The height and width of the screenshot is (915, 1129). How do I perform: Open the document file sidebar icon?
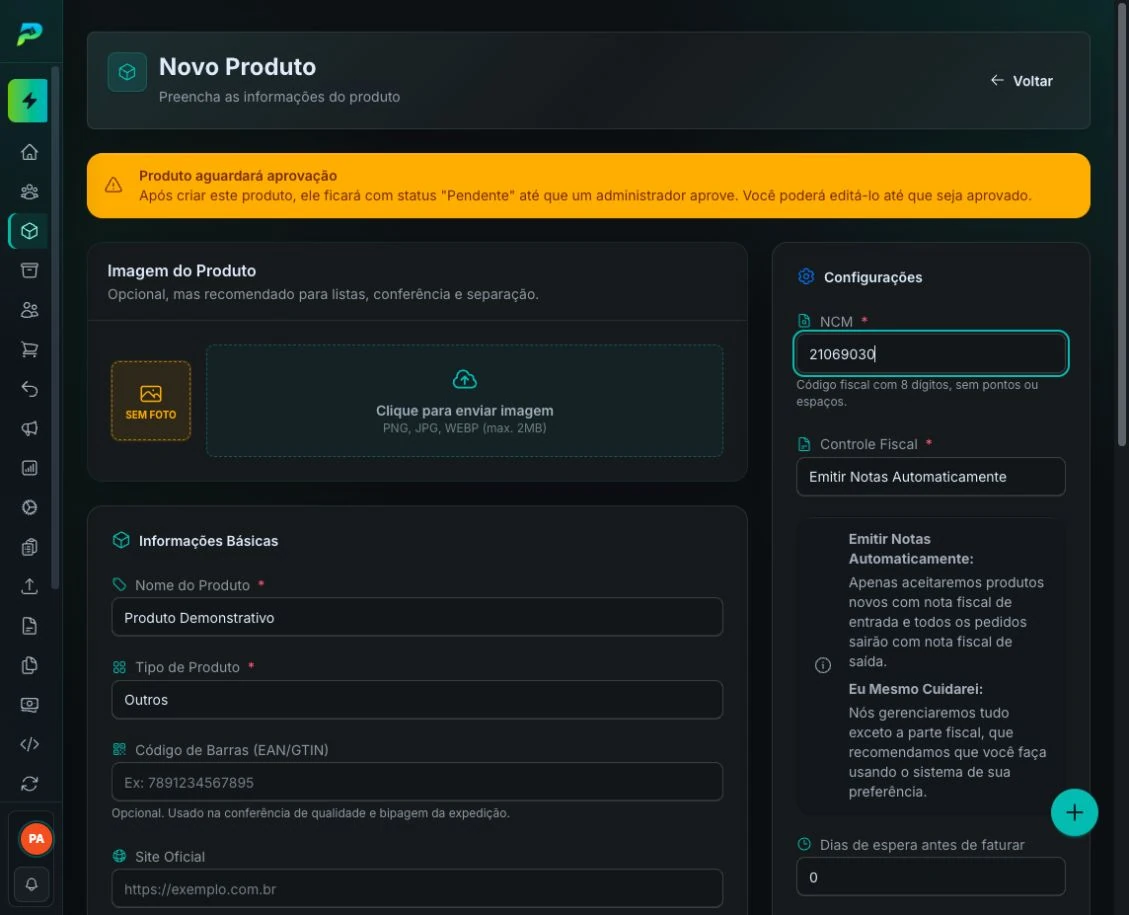click(x=30, y=626)
